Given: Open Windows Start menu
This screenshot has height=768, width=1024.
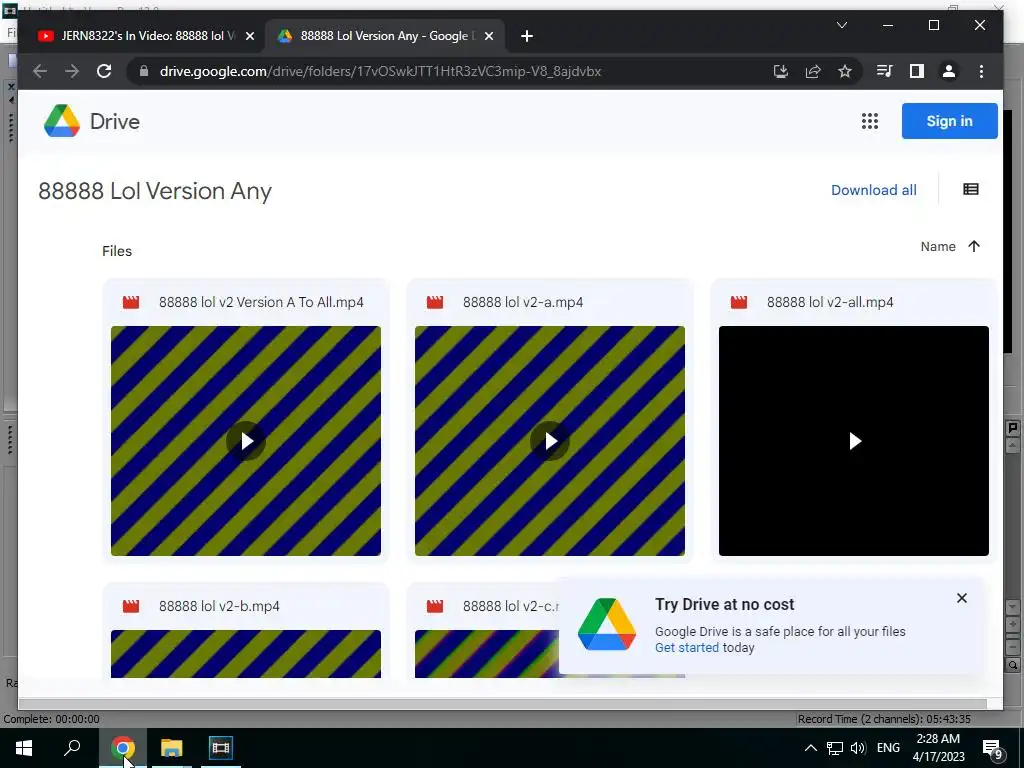Looking at the screenshot, I should coord(24,748).
